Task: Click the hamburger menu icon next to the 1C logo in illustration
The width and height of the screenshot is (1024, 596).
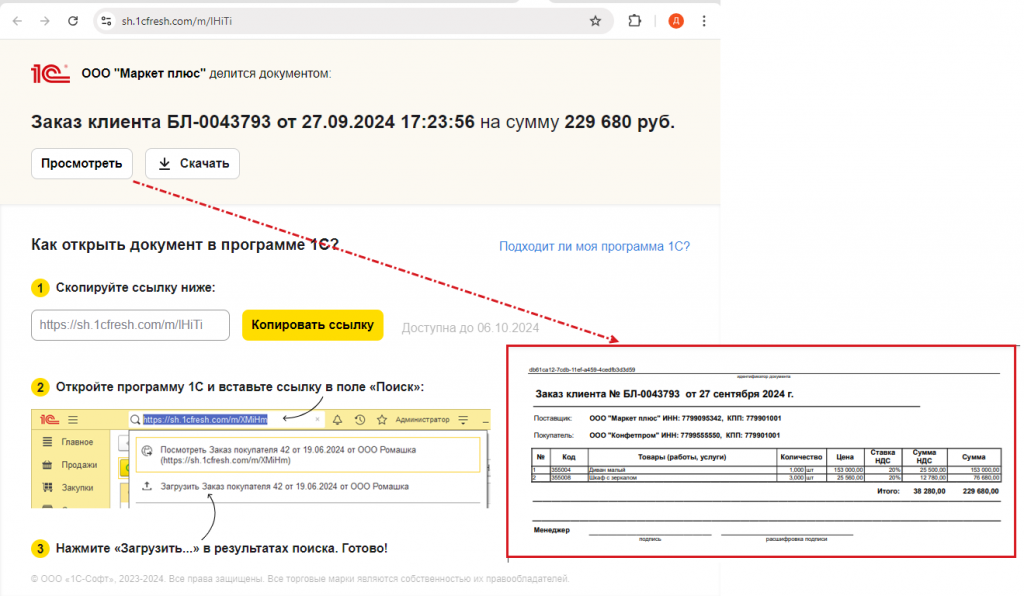Action: pyautogui.click(x=73, y=420)
